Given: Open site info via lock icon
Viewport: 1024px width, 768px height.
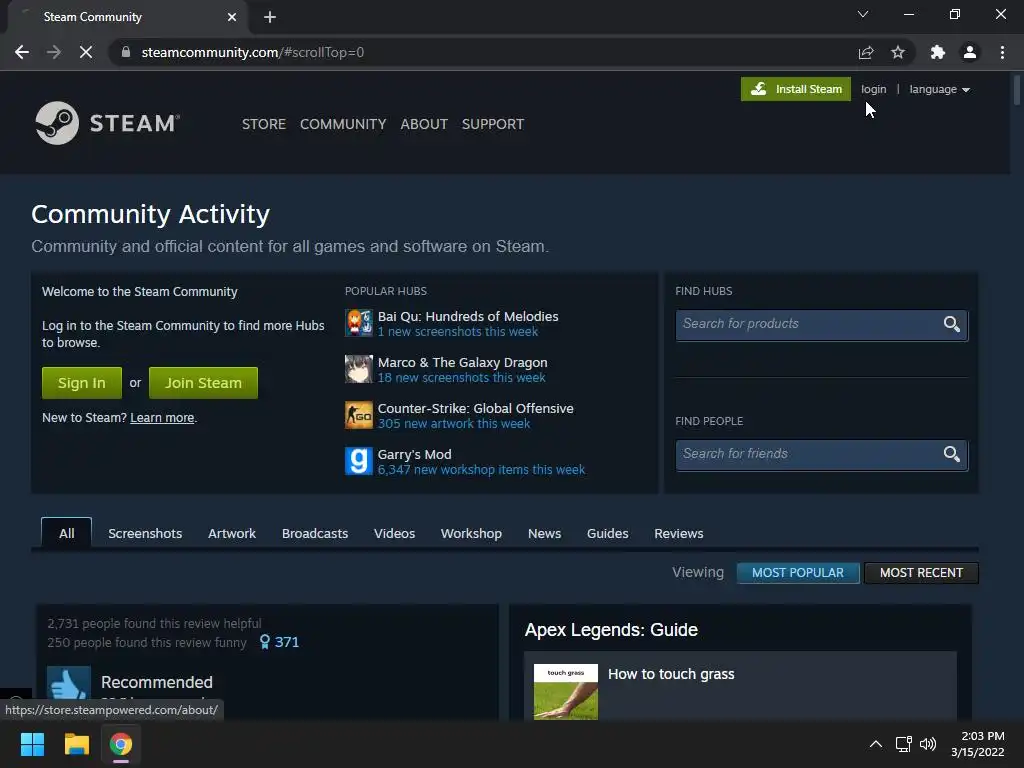Looking at the screenshot, I should point(126,52).
